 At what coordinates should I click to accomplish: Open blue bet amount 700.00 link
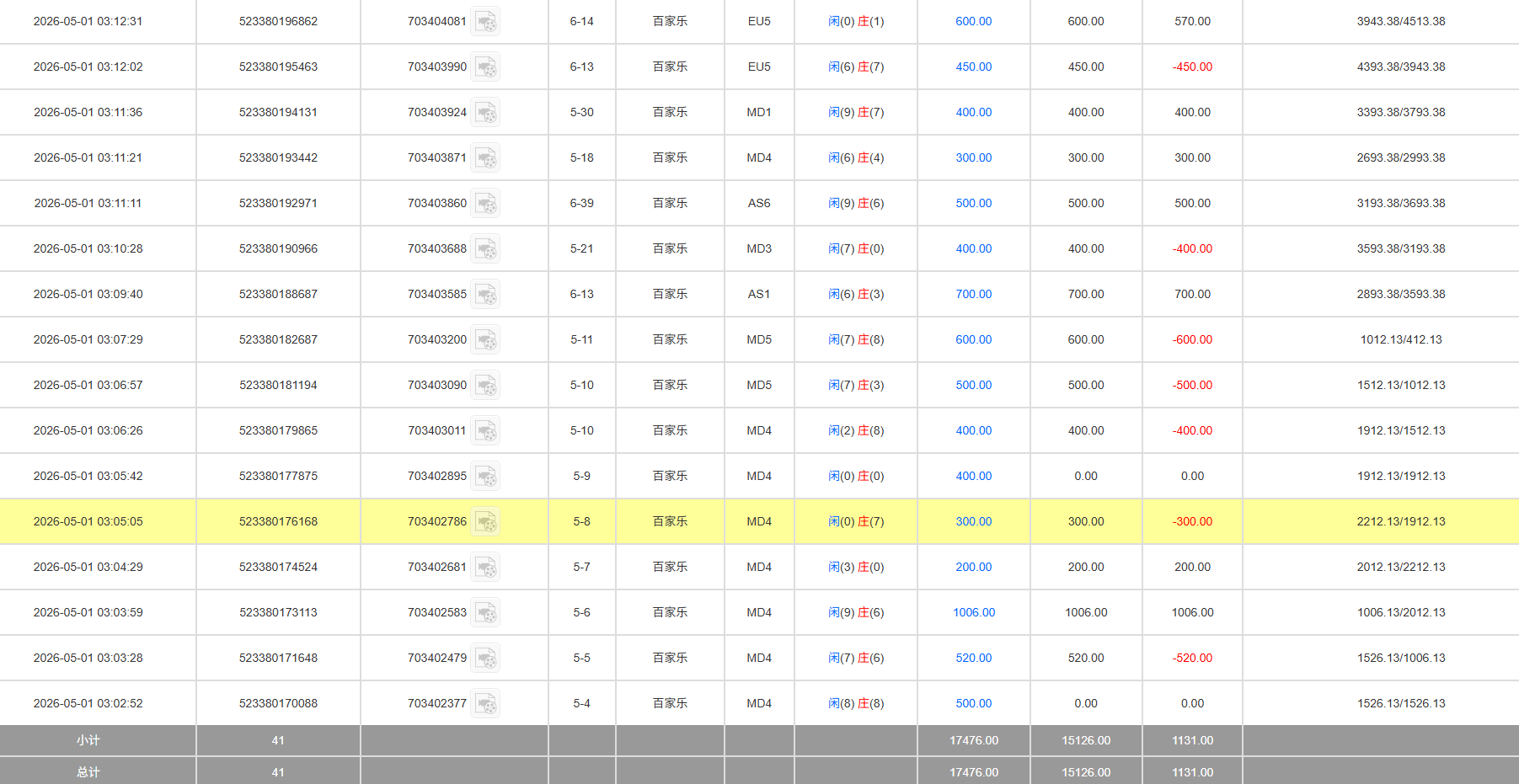tap(973, 294)
